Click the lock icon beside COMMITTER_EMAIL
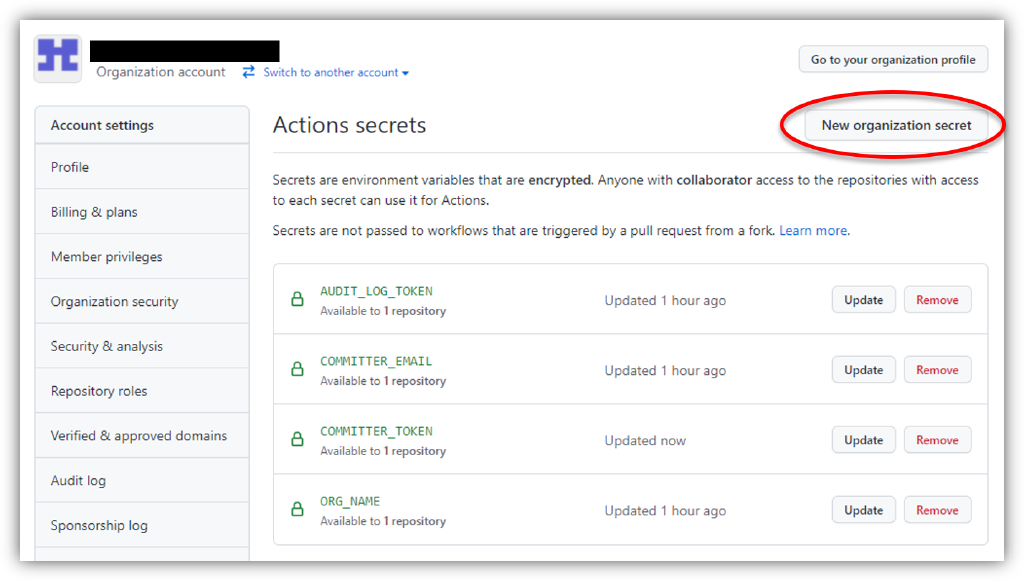 tap(297, 369)
